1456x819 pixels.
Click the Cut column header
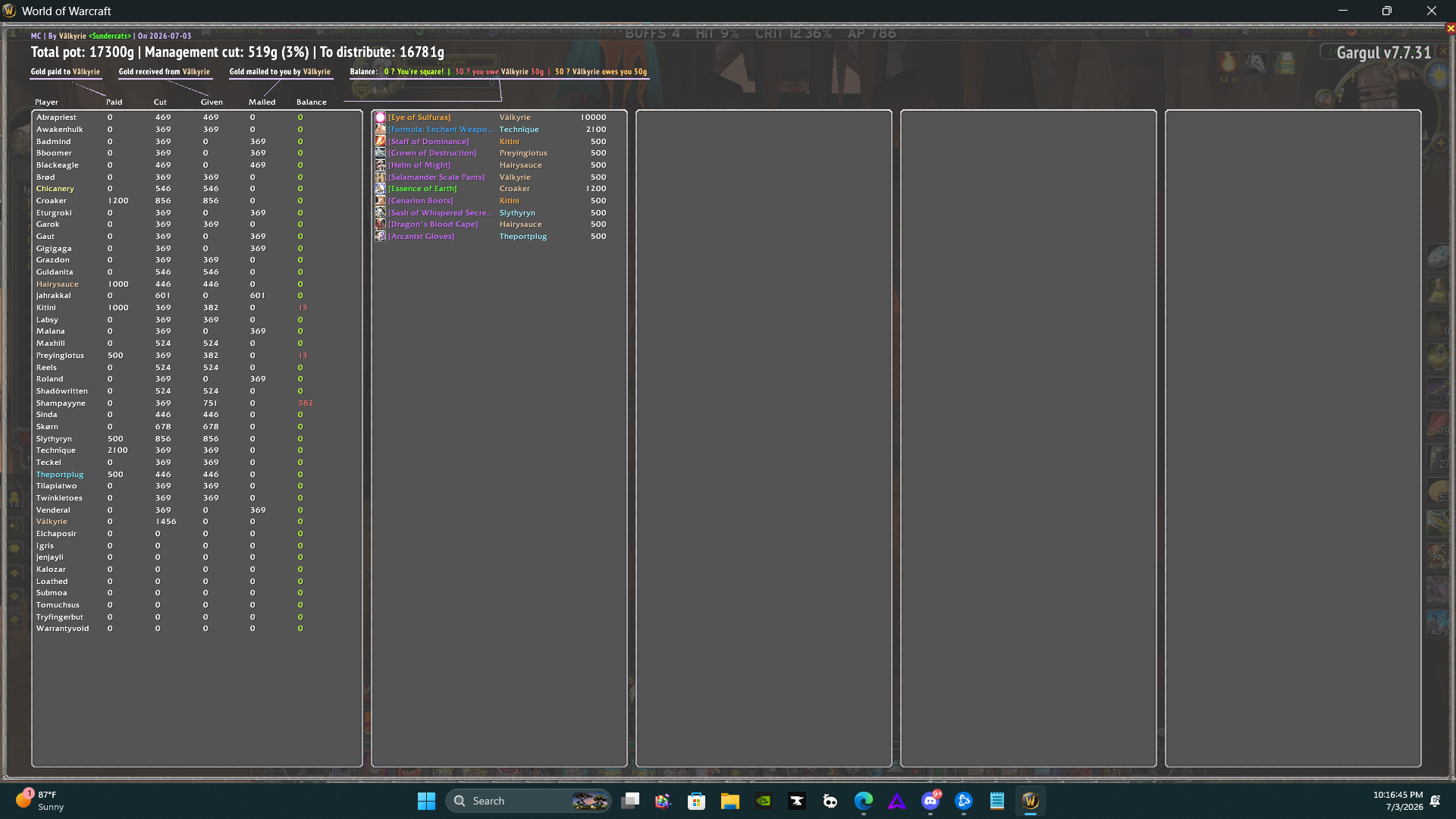pos(160,102)
